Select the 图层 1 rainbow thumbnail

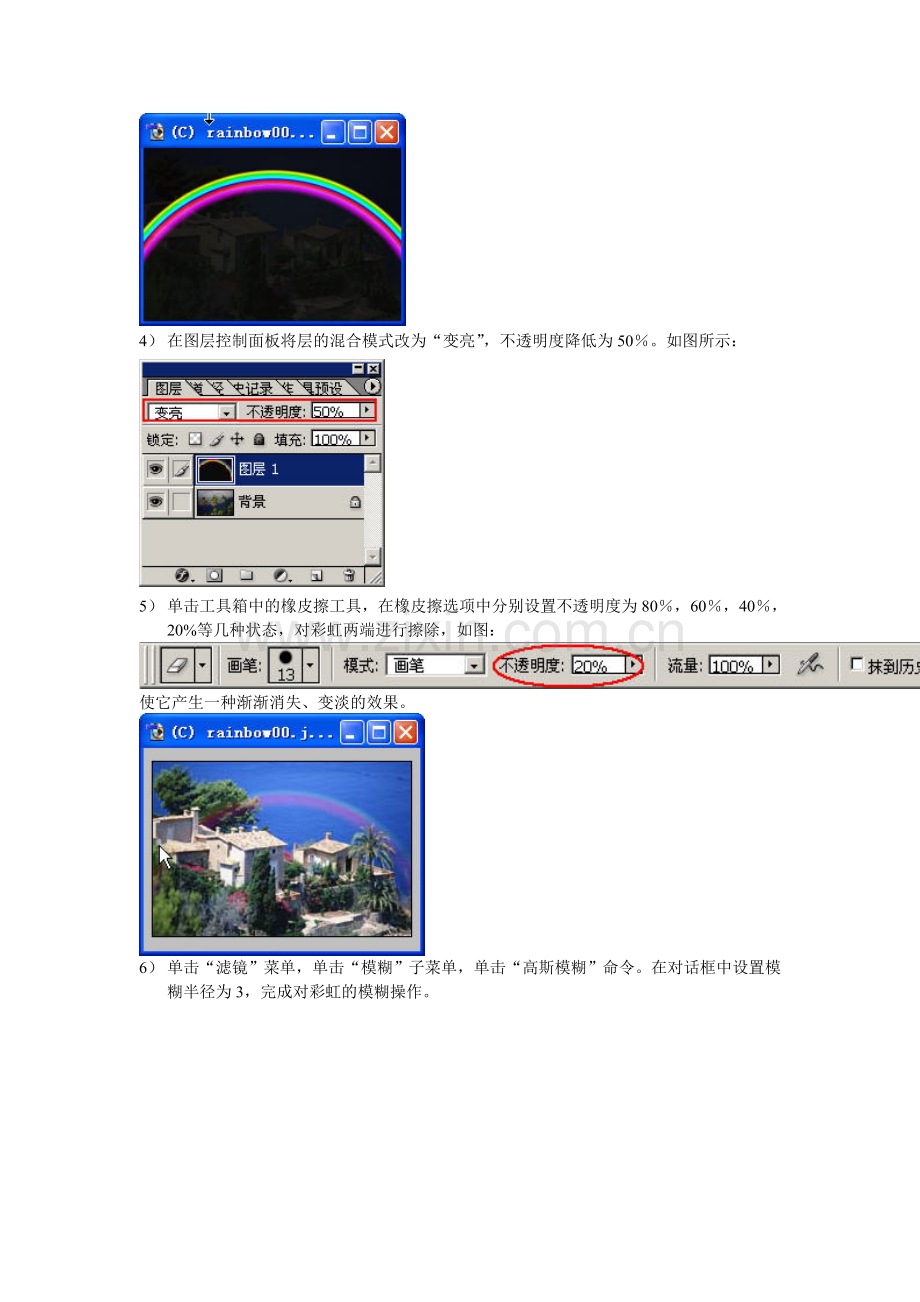coord(215,469)
